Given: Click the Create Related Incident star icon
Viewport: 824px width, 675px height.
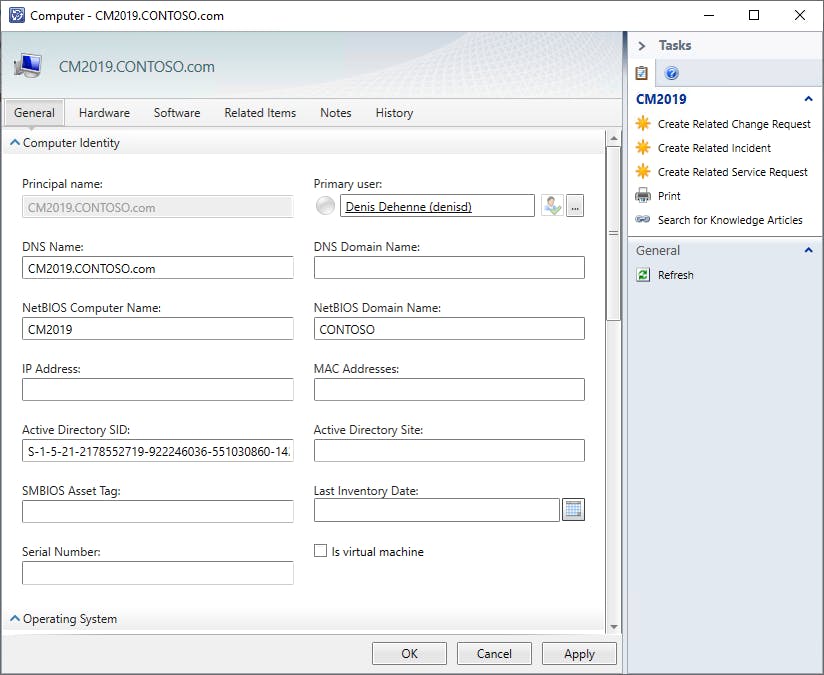Looking at the screenshot, I should coord(643,148).
